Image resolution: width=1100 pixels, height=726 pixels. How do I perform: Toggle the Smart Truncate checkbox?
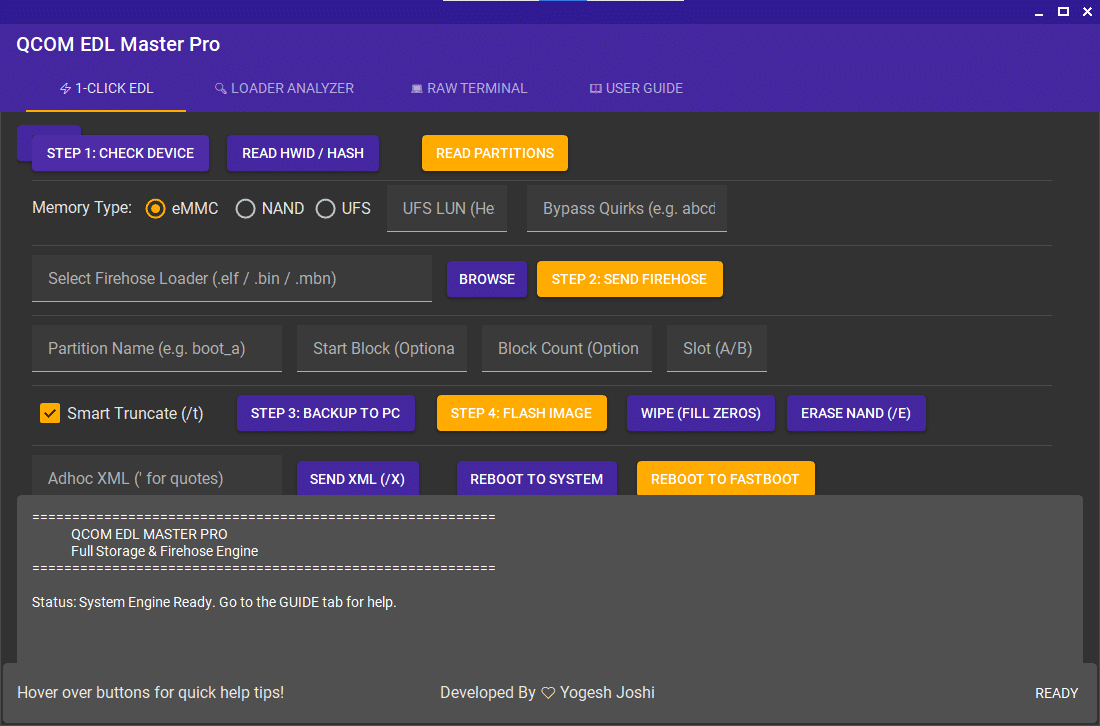tap(50, 413)
